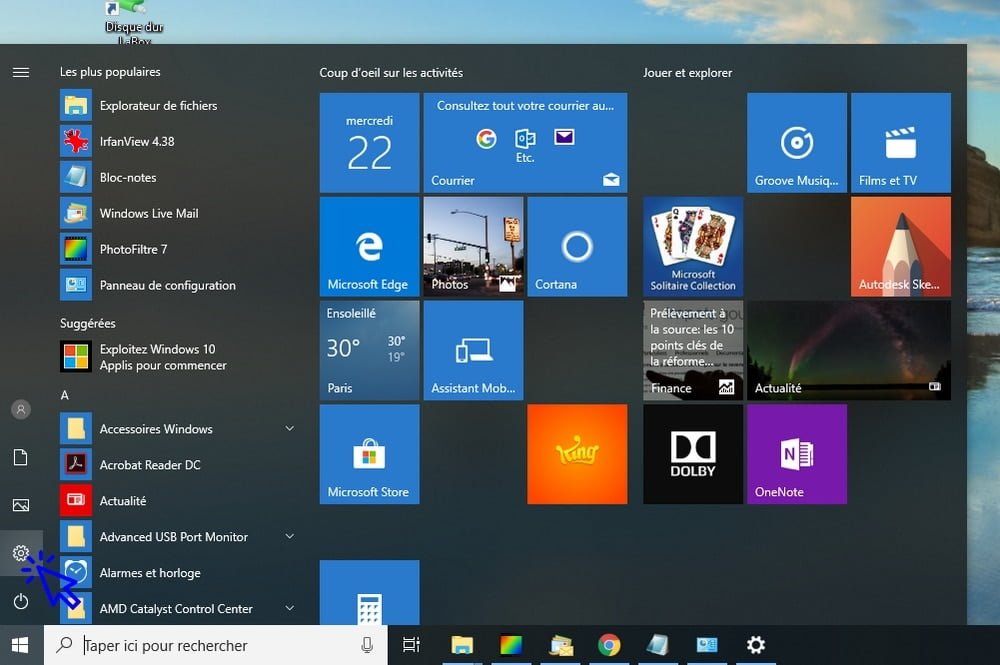Open Control Panel icon on the taskbar
Image resolution: width=1000 pixels, height=665 pixels.
pos(707,645)
